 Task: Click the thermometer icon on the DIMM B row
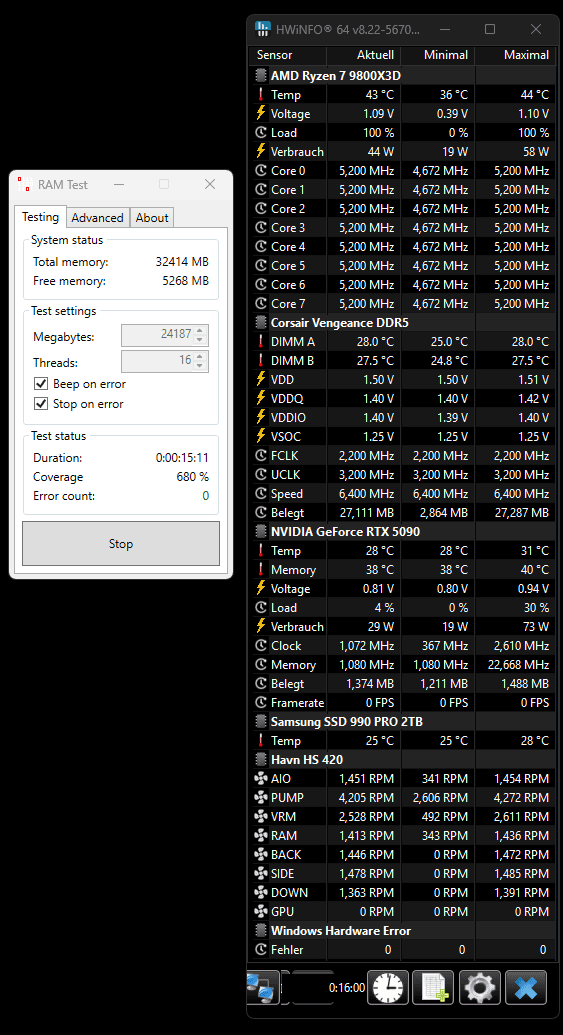click(261, 360)
